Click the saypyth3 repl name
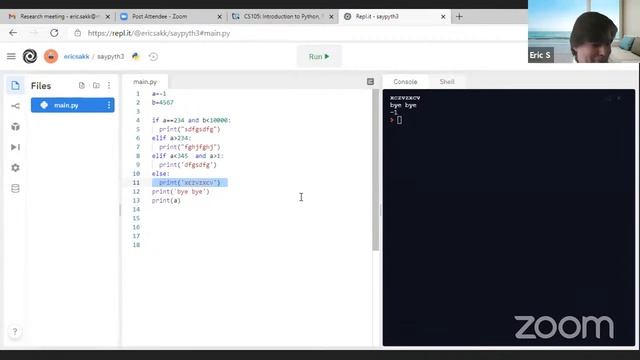 pyautogui.click(x=110, y=56)
